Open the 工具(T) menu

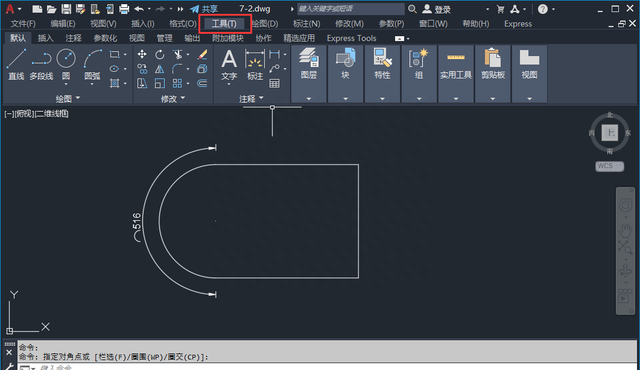(x=224, y=24)
